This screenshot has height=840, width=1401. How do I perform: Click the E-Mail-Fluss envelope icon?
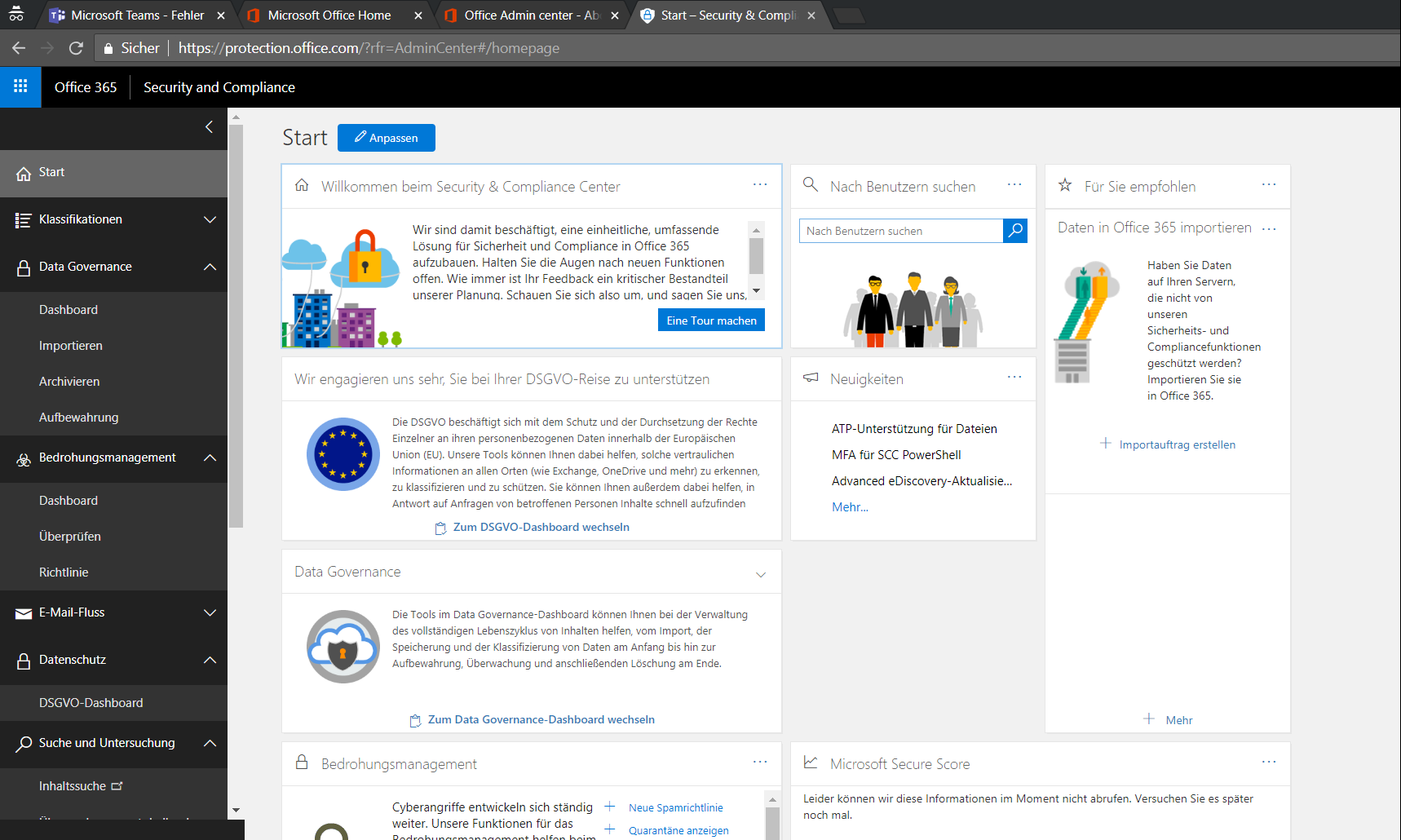24,613
